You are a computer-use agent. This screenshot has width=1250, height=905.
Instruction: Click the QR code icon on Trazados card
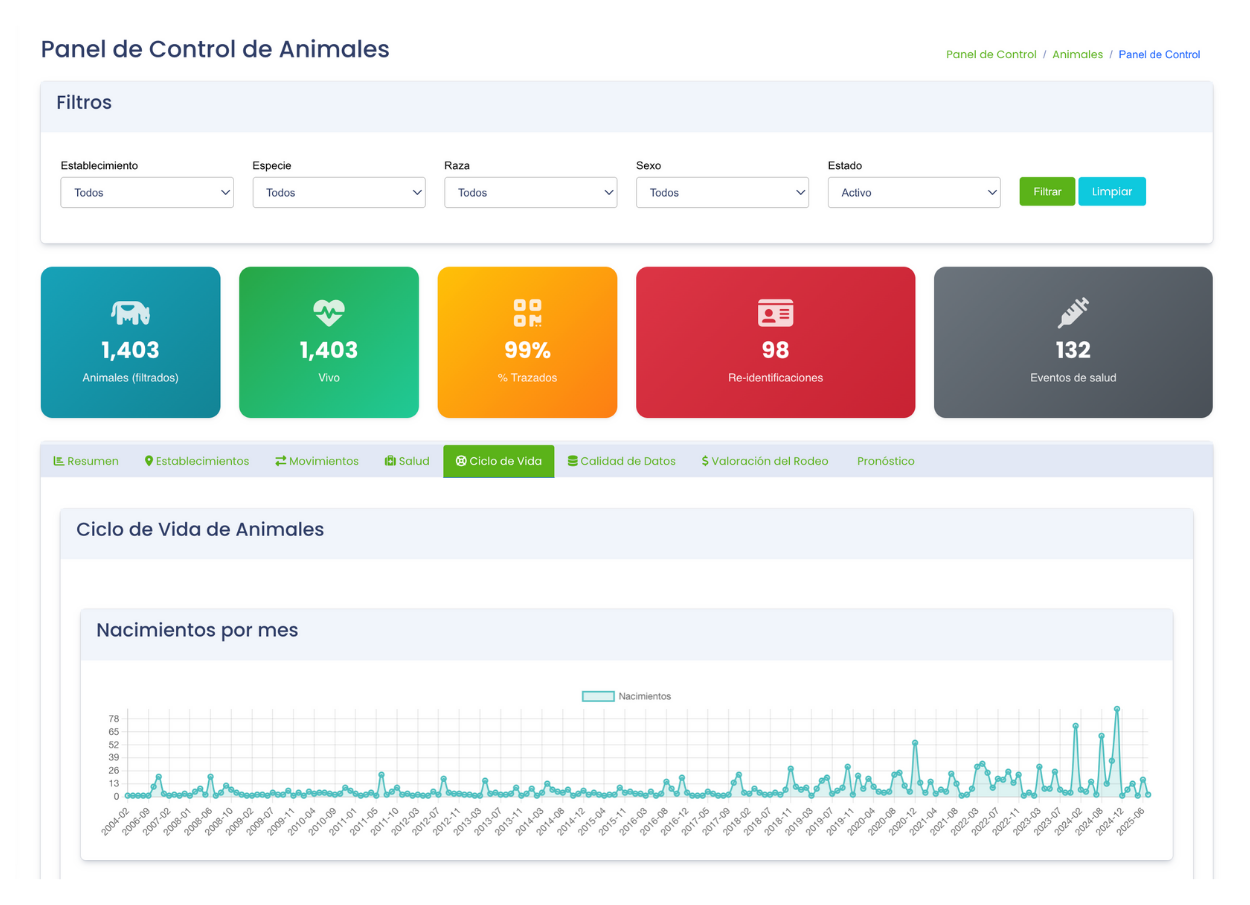[x=527, y=313]
